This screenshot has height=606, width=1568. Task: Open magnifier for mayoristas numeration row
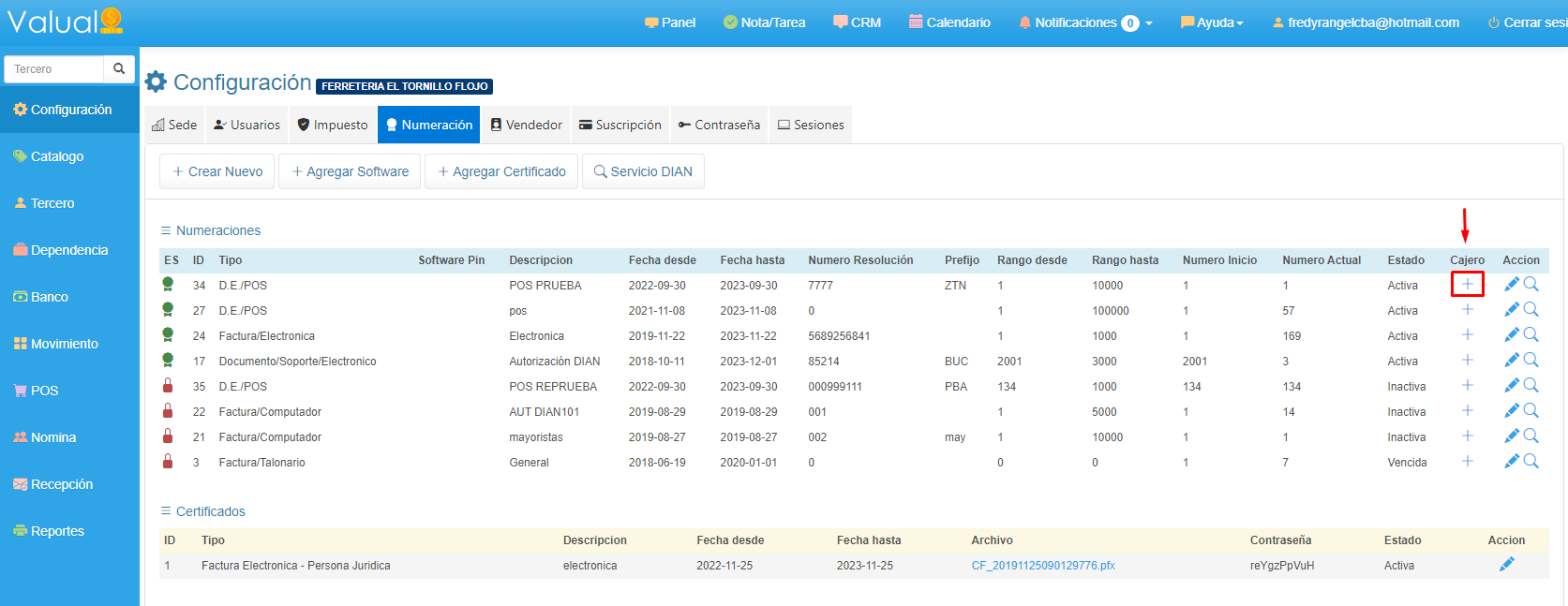(1531, 436)
